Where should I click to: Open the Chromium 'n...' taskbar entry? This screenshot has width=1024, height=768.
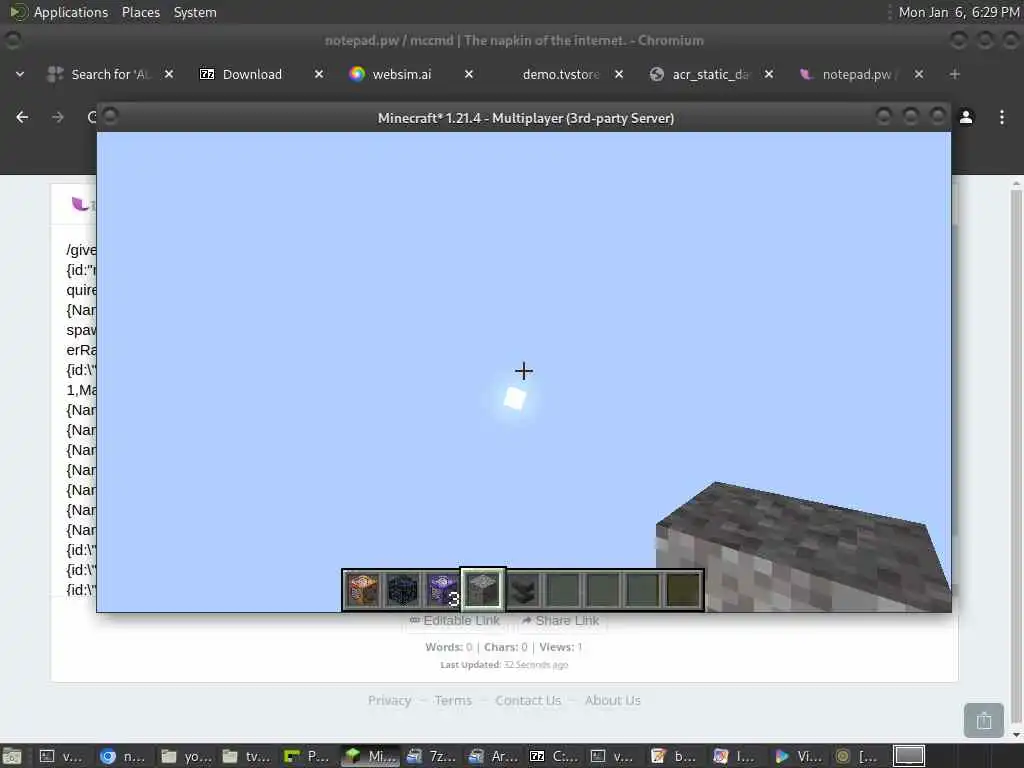123,756
